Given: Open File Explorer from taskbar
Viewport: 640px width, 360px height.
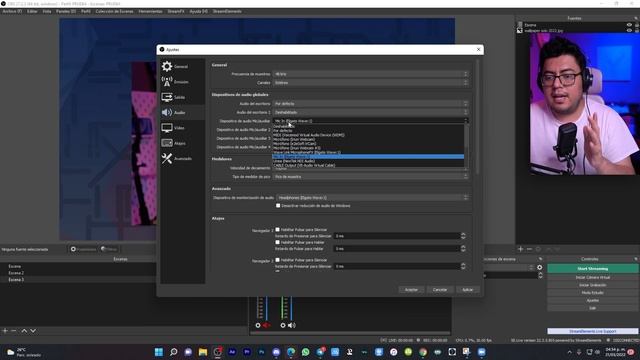Looking at the screenshot, I should click(203, 352).
